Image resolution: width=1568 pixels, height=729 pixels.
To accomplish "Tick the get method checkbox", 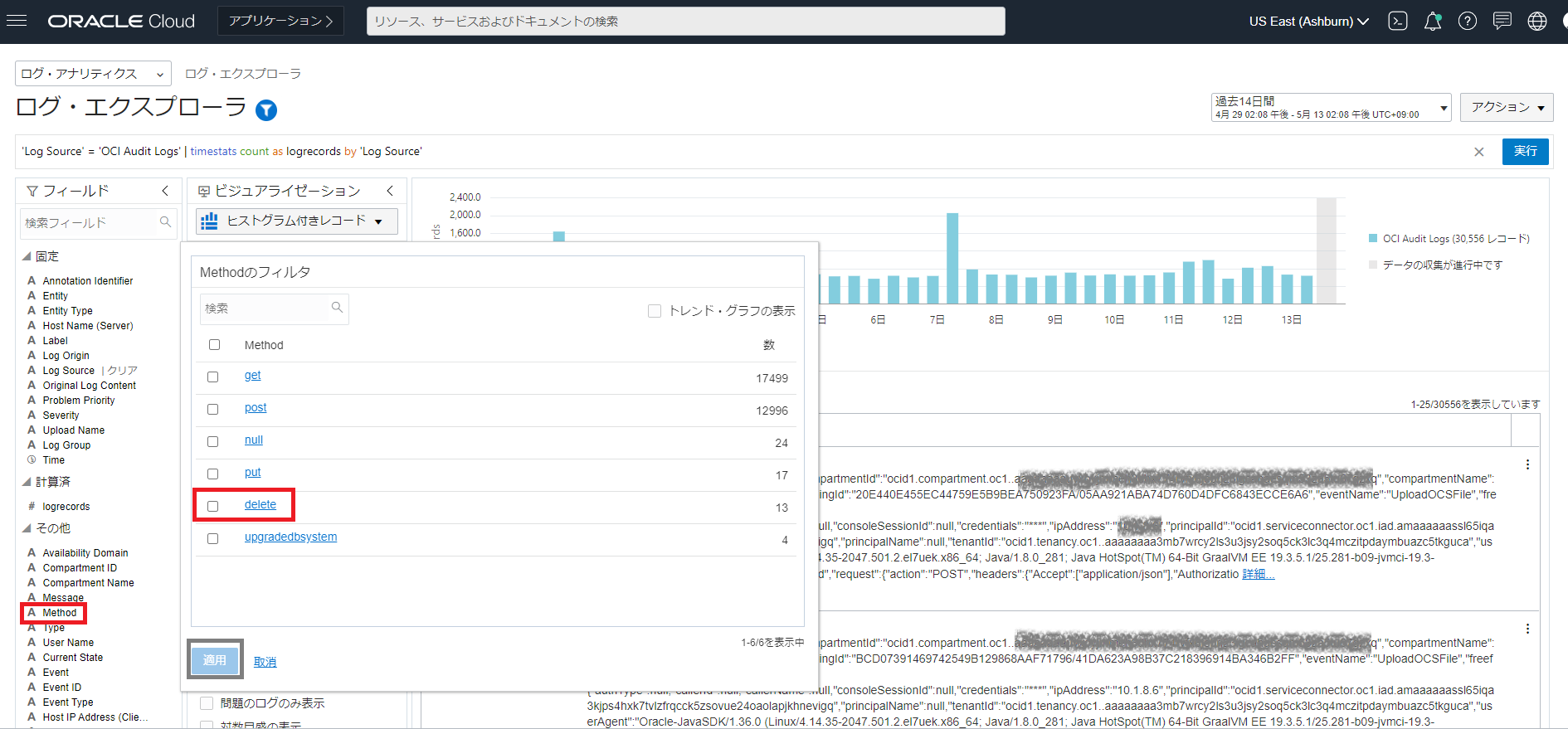I will (213, 377).
